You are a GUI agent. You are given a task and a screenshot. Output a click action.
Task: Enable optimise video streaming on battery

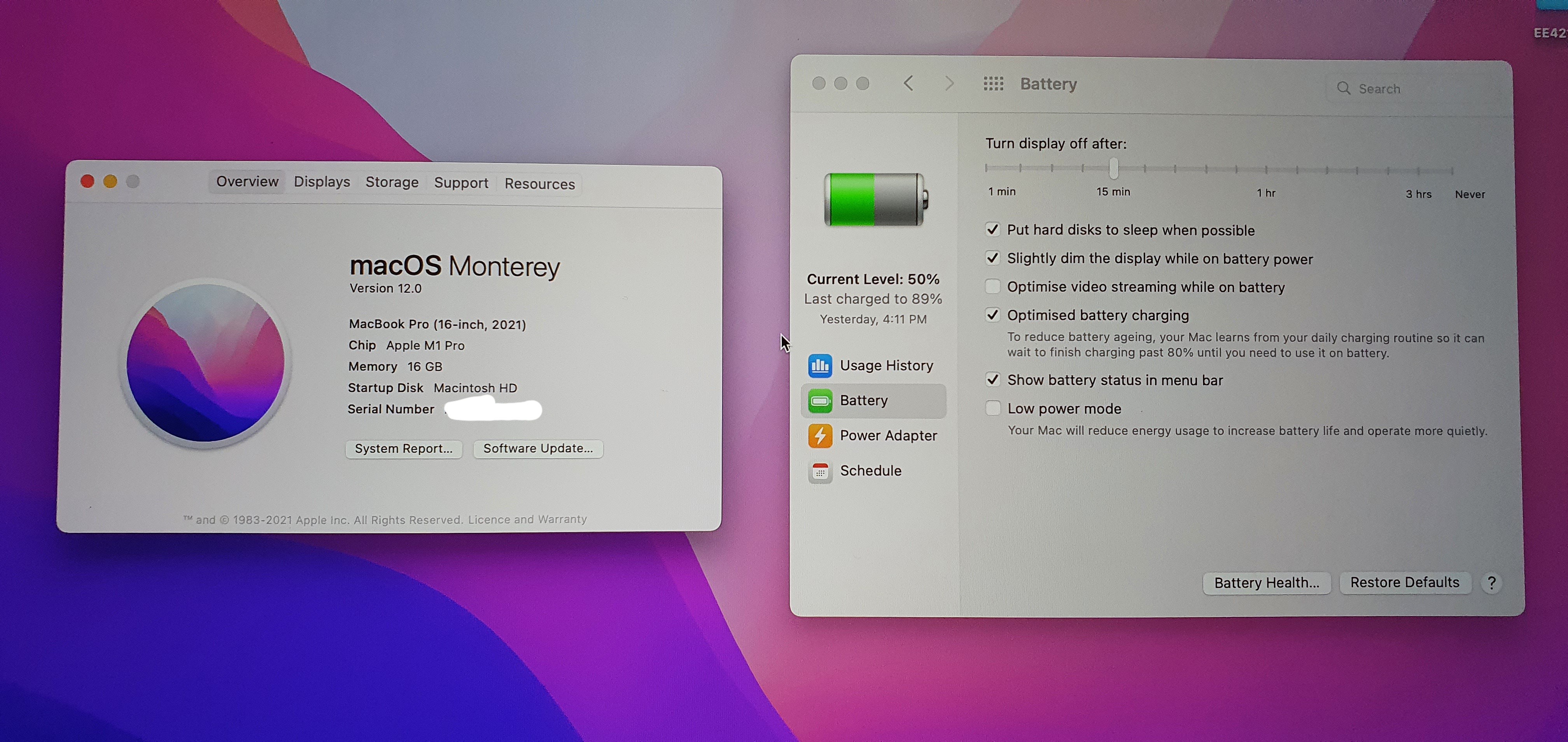point(992,287)
